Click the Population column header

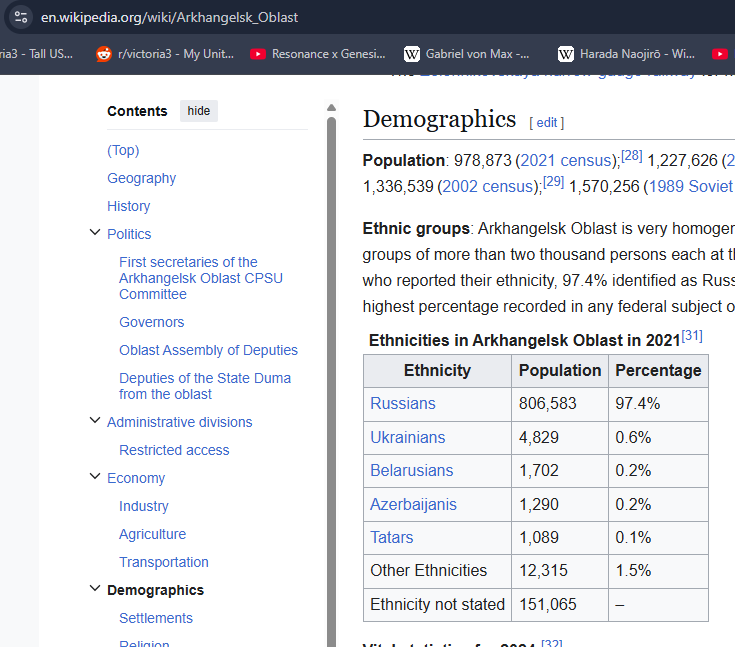[x=560, y=370]
